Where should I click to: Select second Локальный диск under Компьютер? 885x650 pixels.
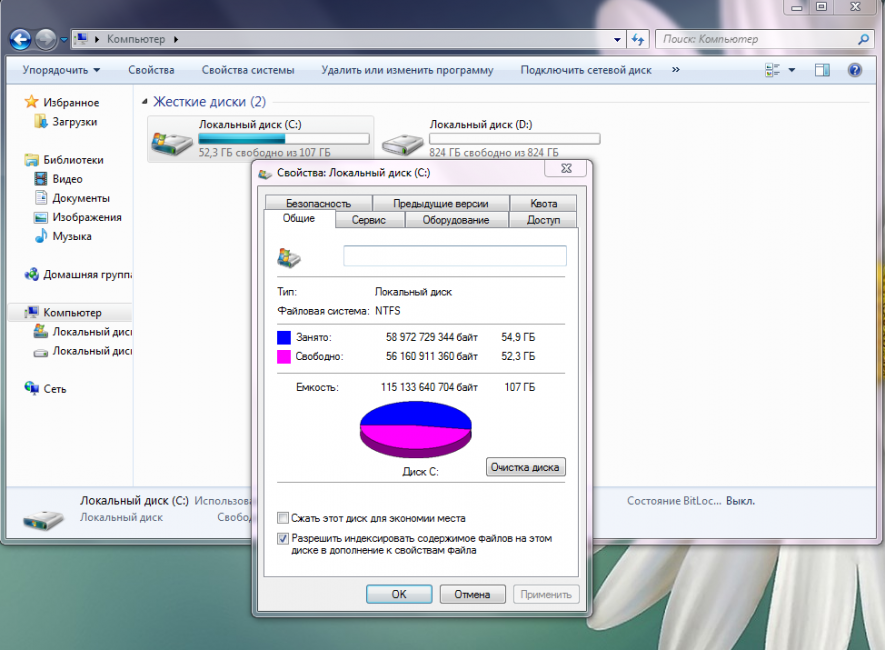click(92, 351)
